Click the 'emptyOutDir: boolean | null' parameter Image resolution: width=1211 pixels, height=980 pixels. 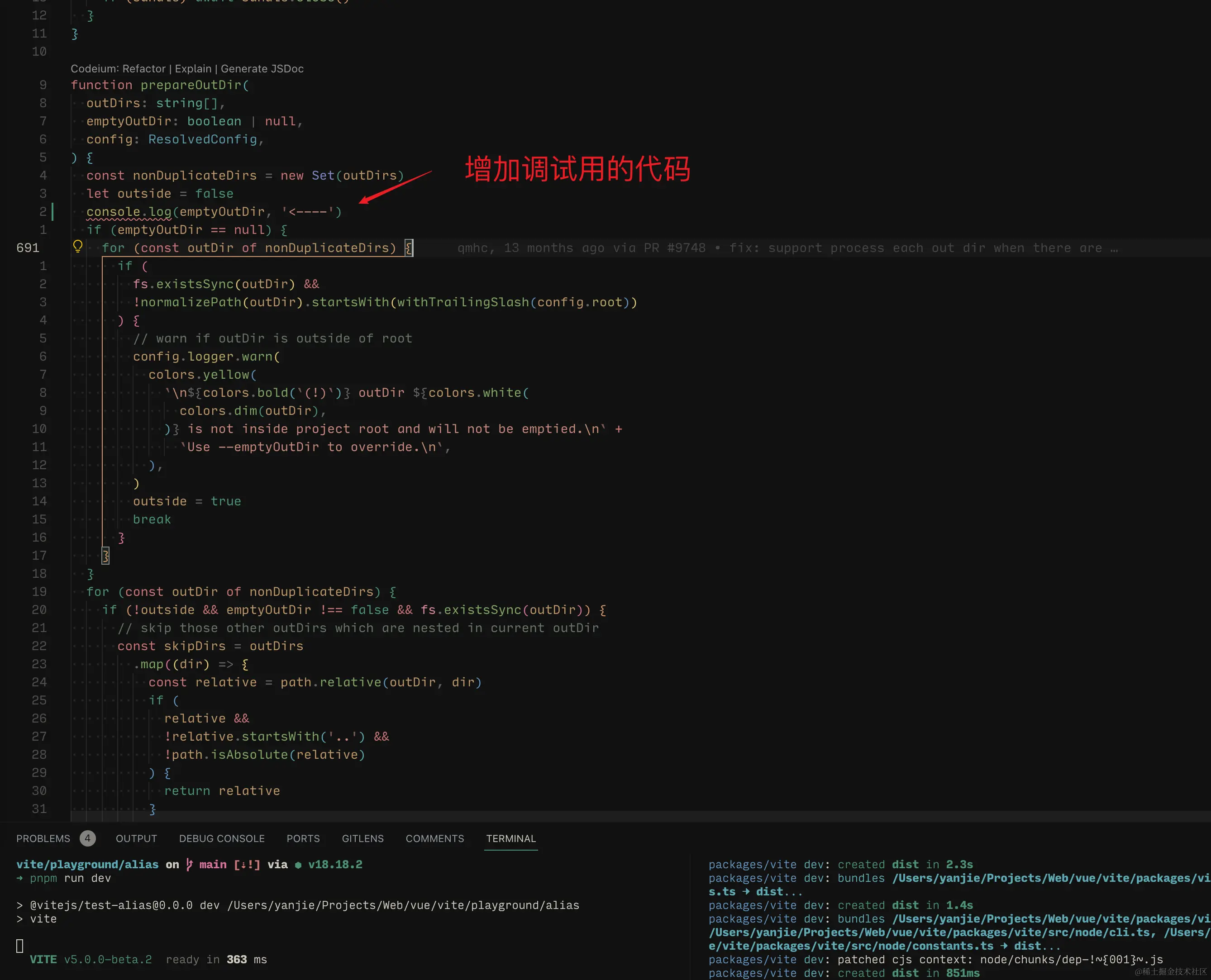click(x=194, y=121)
